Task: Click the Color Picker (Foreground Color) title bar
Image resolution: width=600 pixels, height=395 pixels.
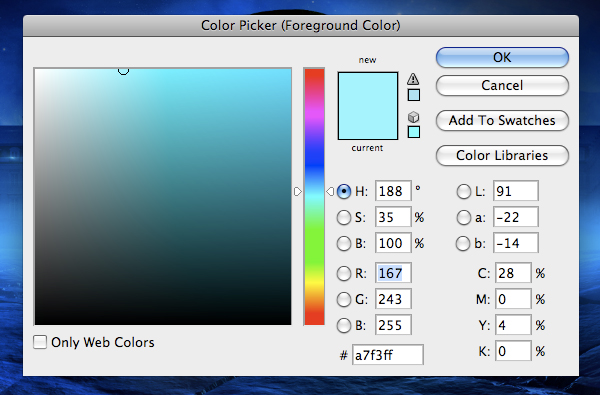Action: (x=301, y=26)
